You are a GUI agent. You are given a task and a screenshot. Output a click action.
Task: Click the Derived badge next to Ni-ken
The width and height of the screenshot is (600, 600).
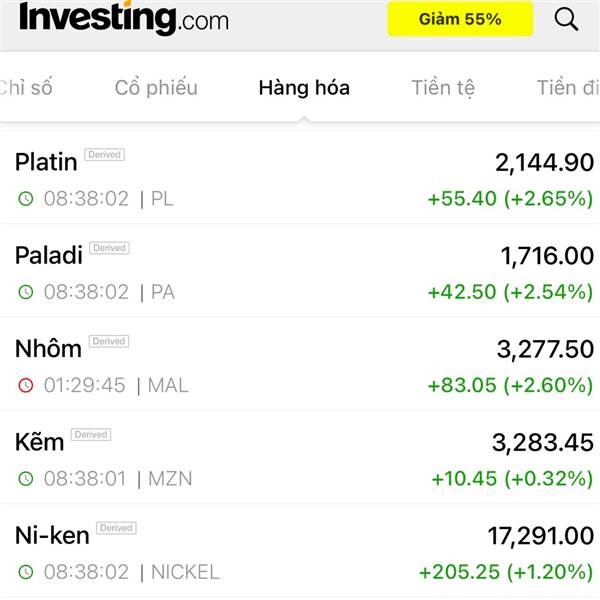(116, 528)
